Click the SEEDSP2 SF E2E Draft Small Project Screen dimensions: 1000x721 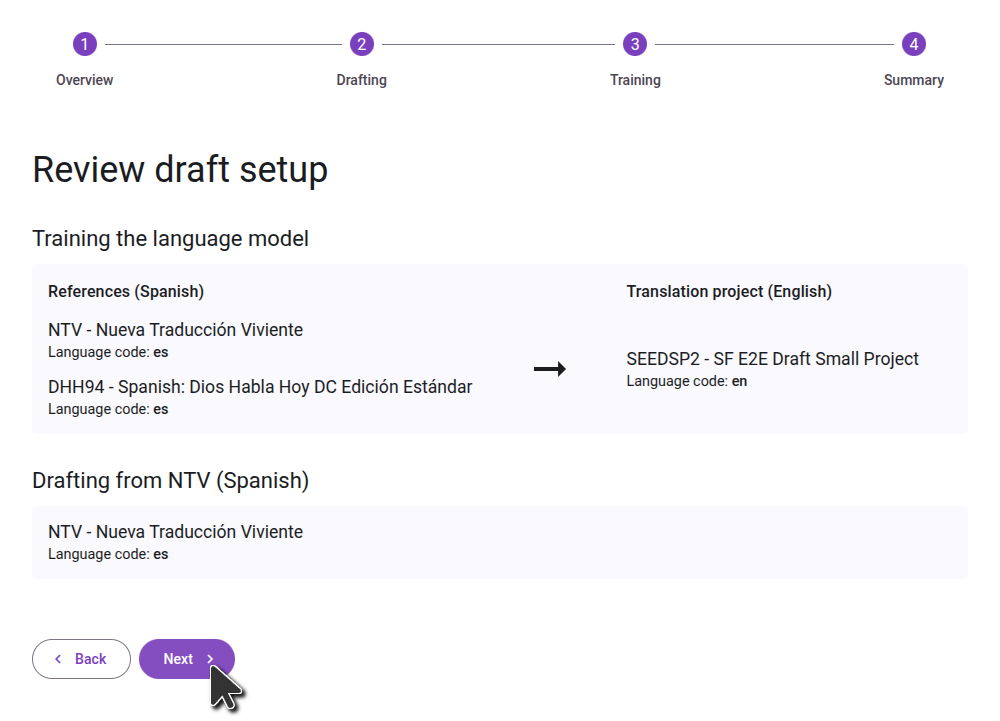click(772, 359)
